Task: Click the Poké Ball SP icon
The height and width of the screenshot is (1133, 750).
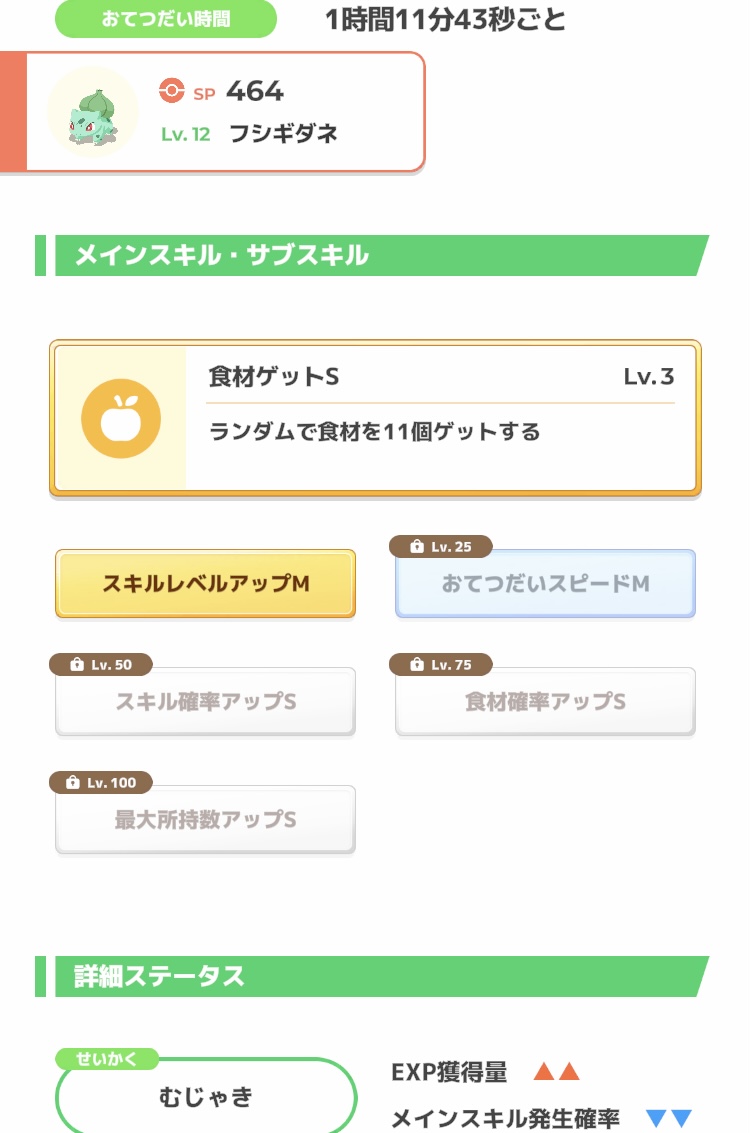Action: tap(172, 92)
